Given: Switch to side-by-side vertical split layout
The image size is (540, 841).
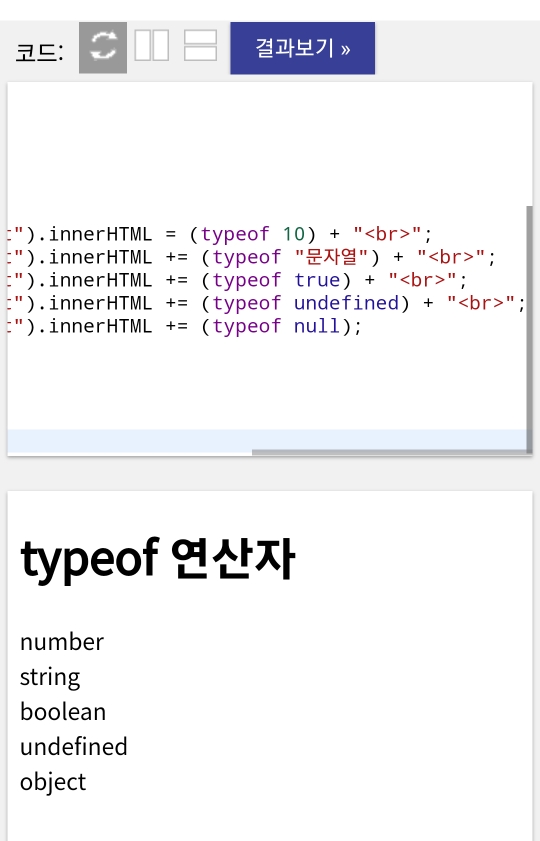Looking at the screenshot, I should [152, 46].
